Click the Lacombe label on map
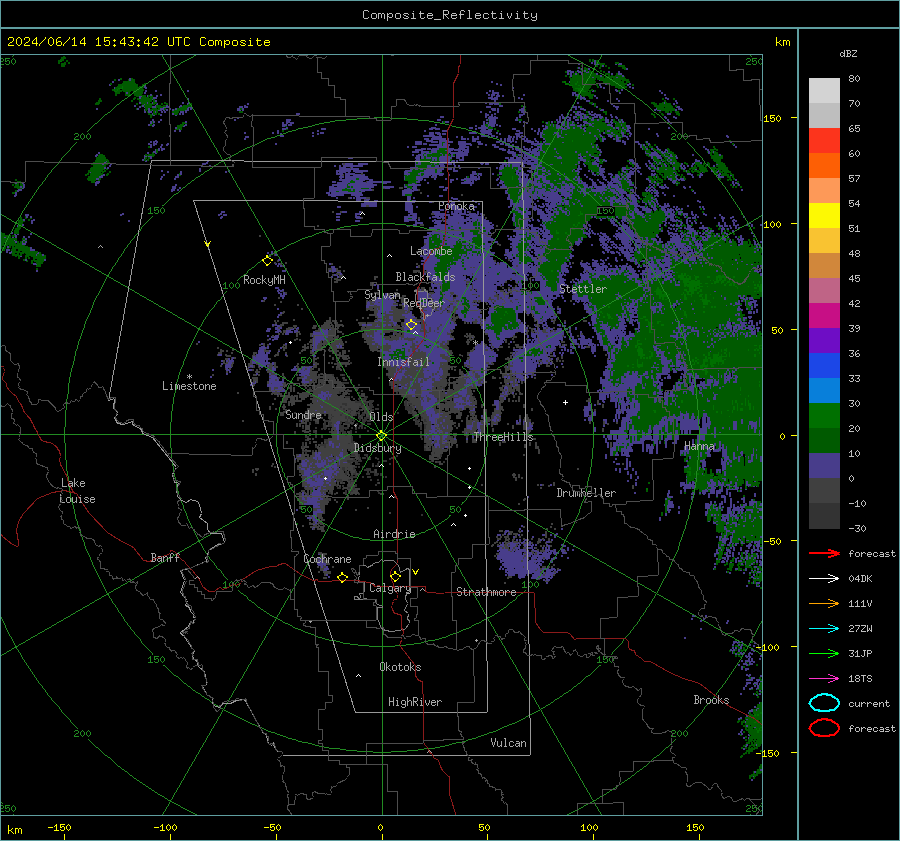The image size is (900, 841). coord(431,251)
